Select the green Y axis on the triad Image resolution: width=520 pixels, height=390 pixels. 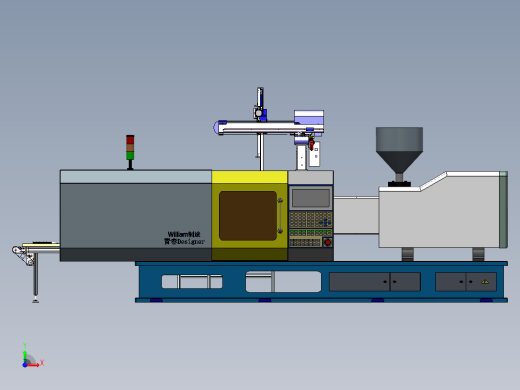coord(25,356)
